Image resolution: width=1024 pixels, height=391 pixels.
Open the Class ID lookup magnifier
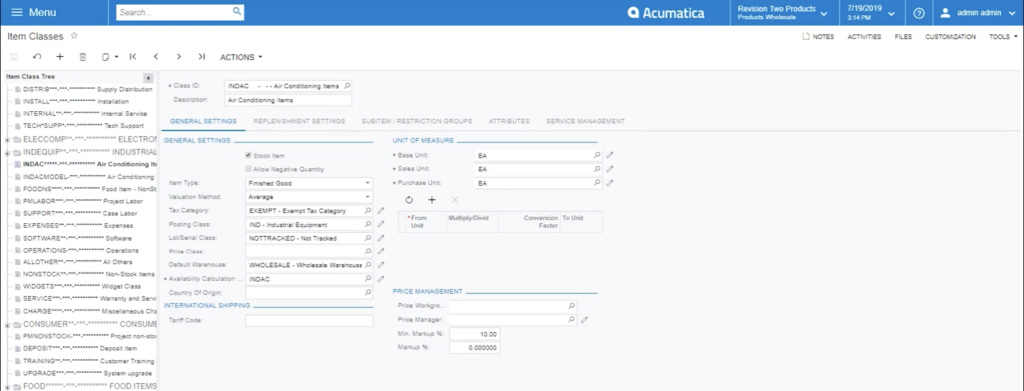347,86
